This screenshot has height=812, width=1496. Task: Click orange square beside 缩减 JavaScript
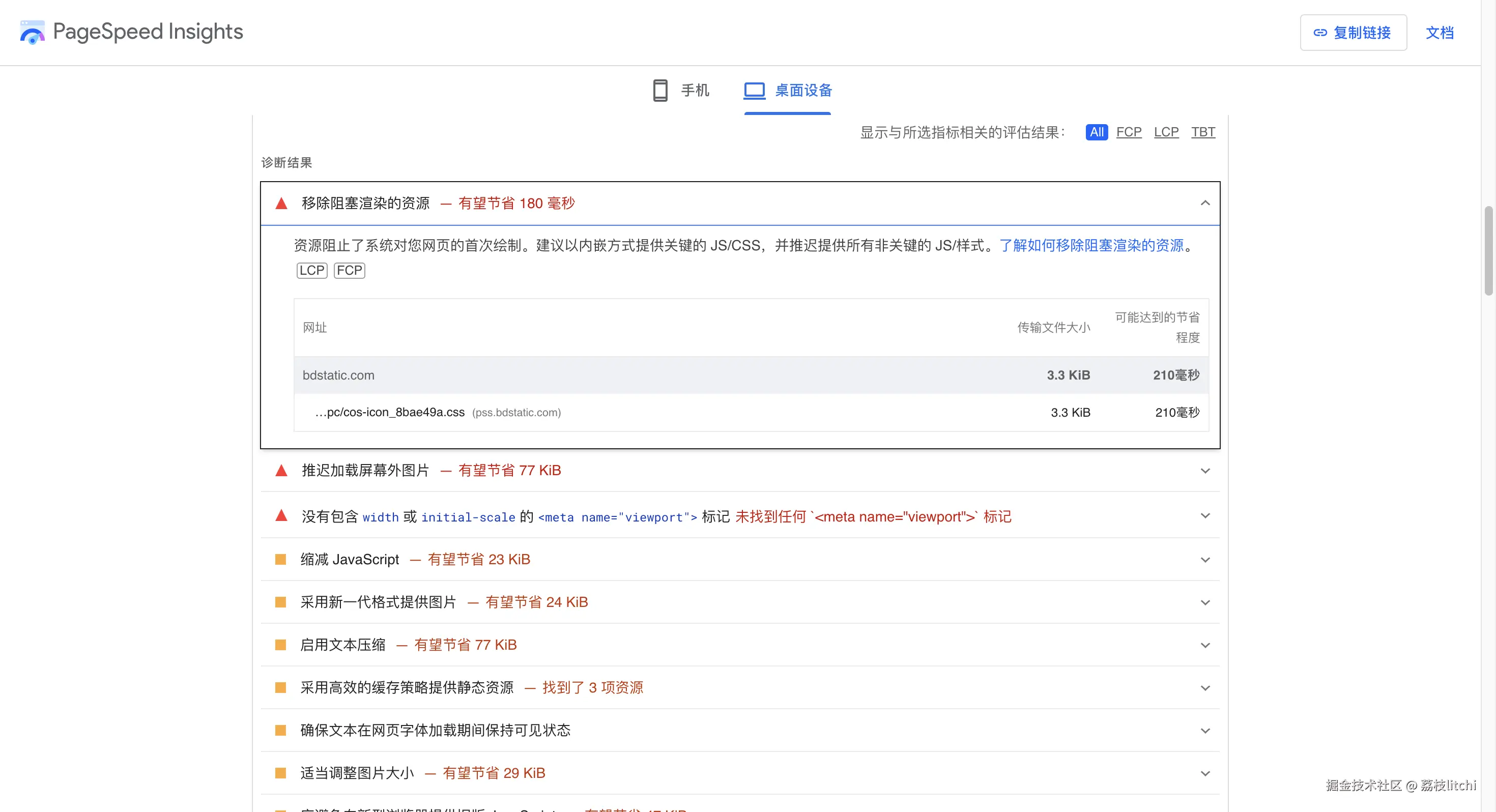280,559
